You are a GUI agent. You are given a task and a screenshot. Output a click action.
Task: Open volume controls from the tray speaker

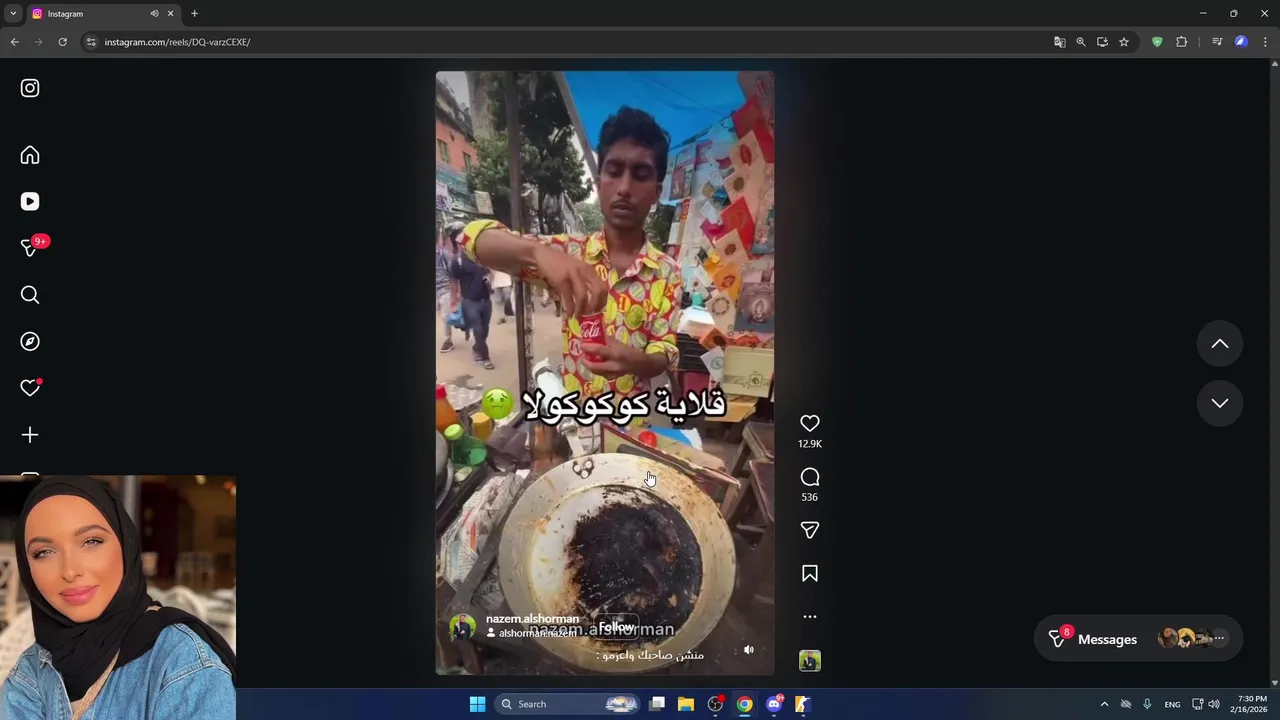(1214, 704)
